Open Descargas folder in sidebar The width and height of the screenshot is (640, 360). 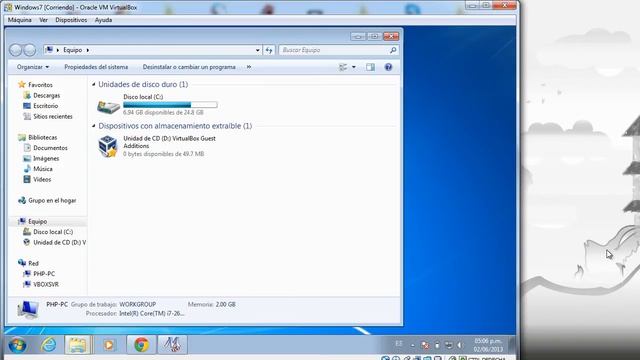(47, 96)
